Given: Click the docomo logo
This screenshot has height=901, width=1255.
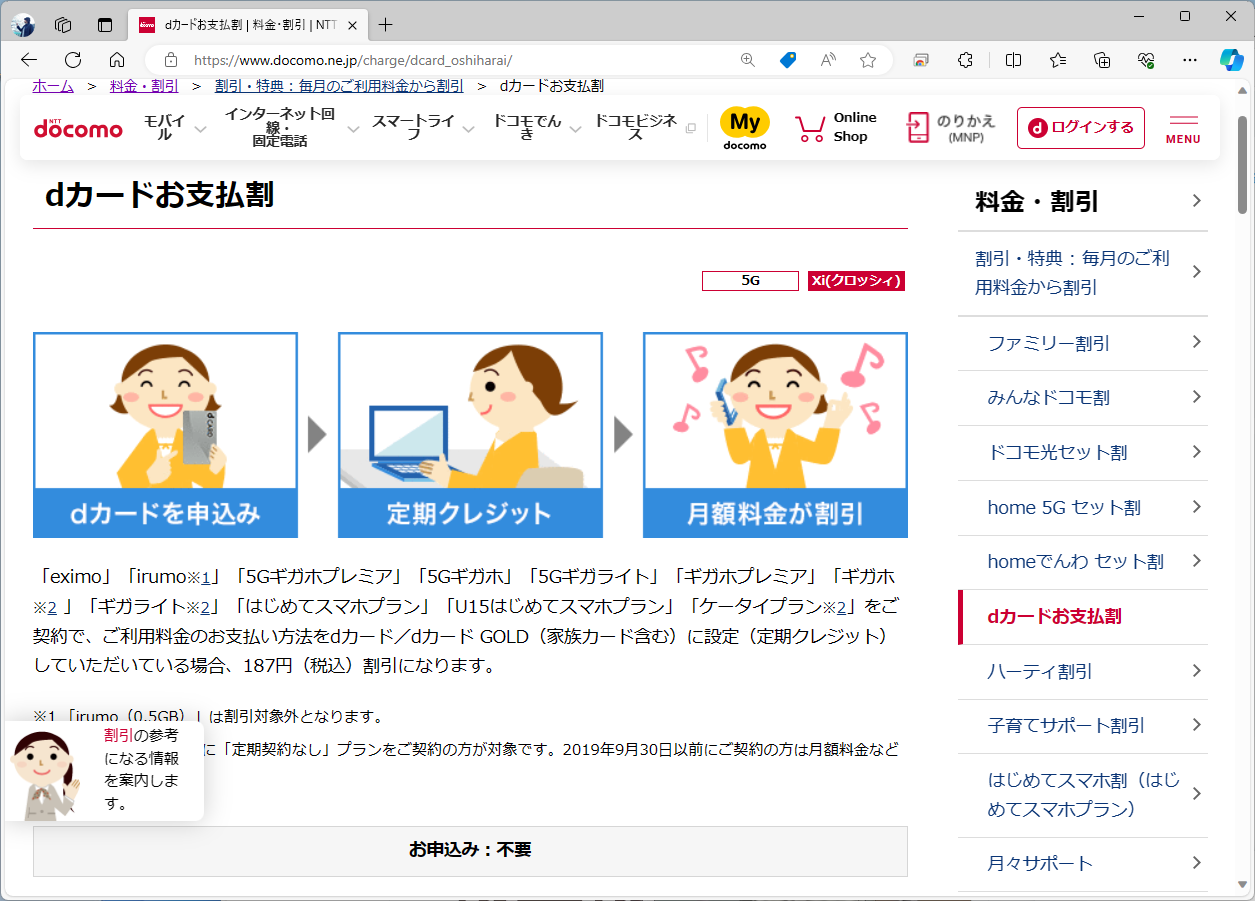Looking at the screenshot, I should (x=77, y=128).
